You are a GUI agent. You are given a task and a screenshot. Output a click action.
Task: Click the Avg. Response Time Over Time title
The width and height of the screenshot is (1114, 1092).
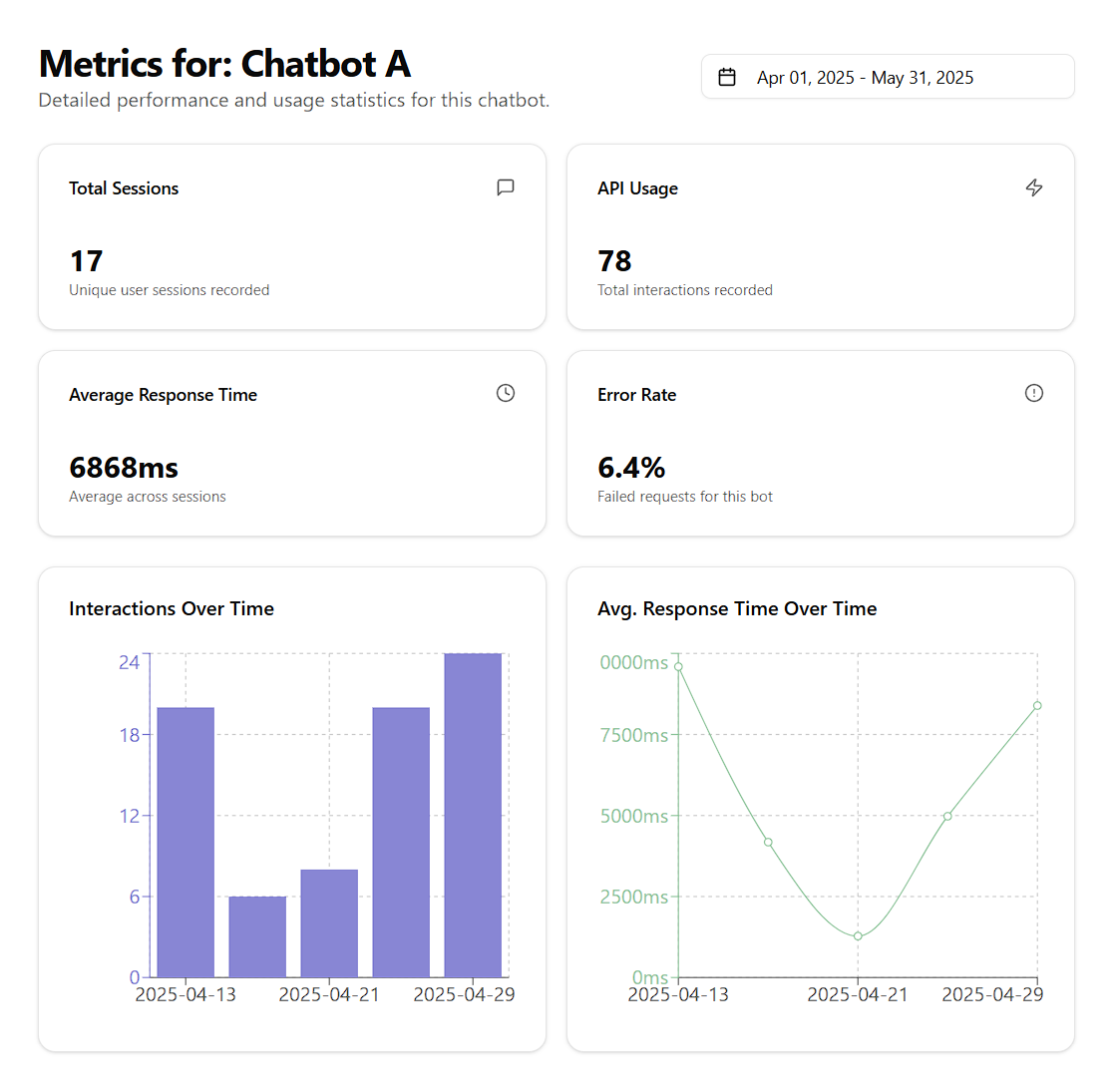pos(737,608)
